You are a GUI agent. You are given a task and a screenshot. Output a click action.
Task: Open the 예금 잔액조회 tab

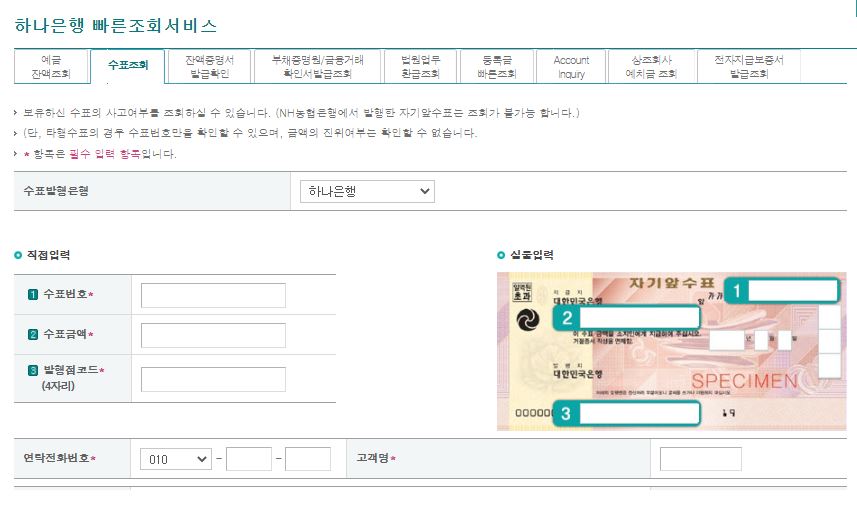(x=51, y=67)
